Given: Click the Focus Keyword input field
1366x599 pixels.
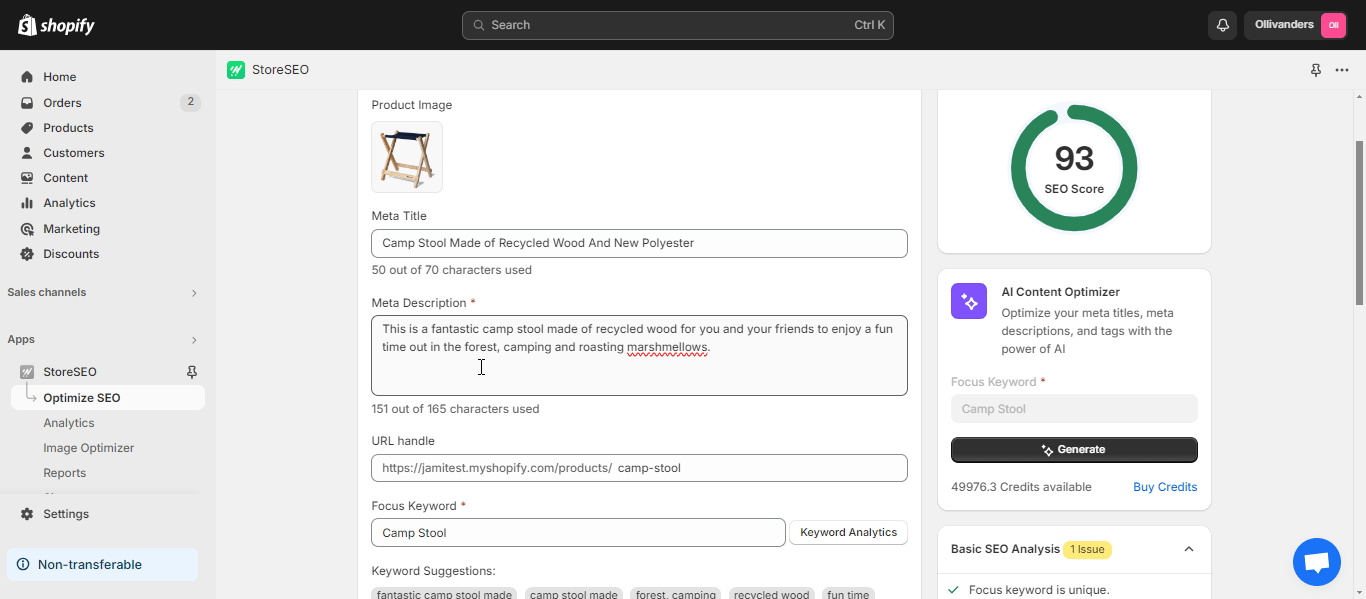Looking at the screenshot, I should [578, 533].
